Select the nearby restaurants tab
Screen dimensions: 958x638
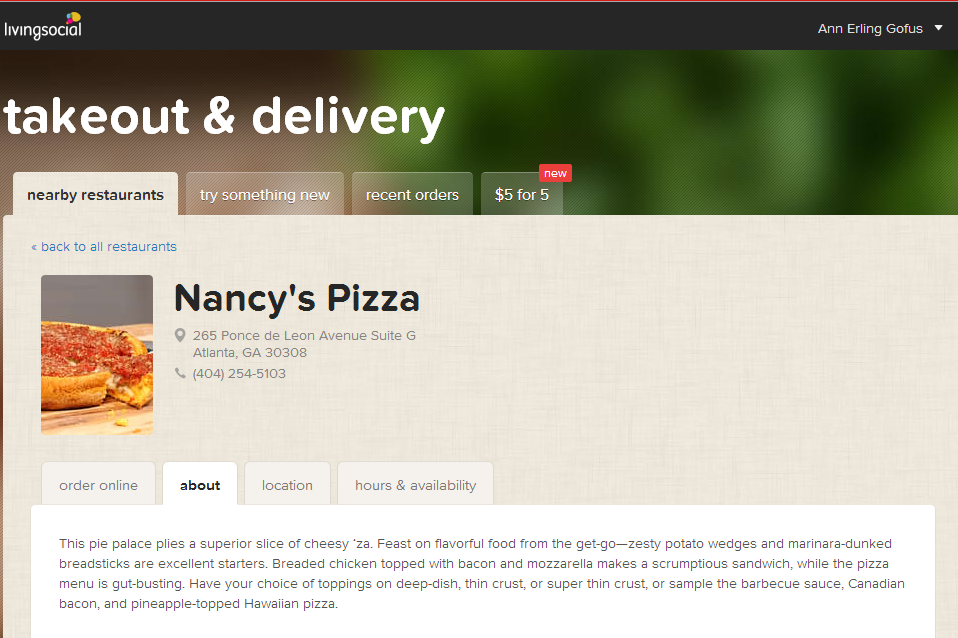point(95,194)
